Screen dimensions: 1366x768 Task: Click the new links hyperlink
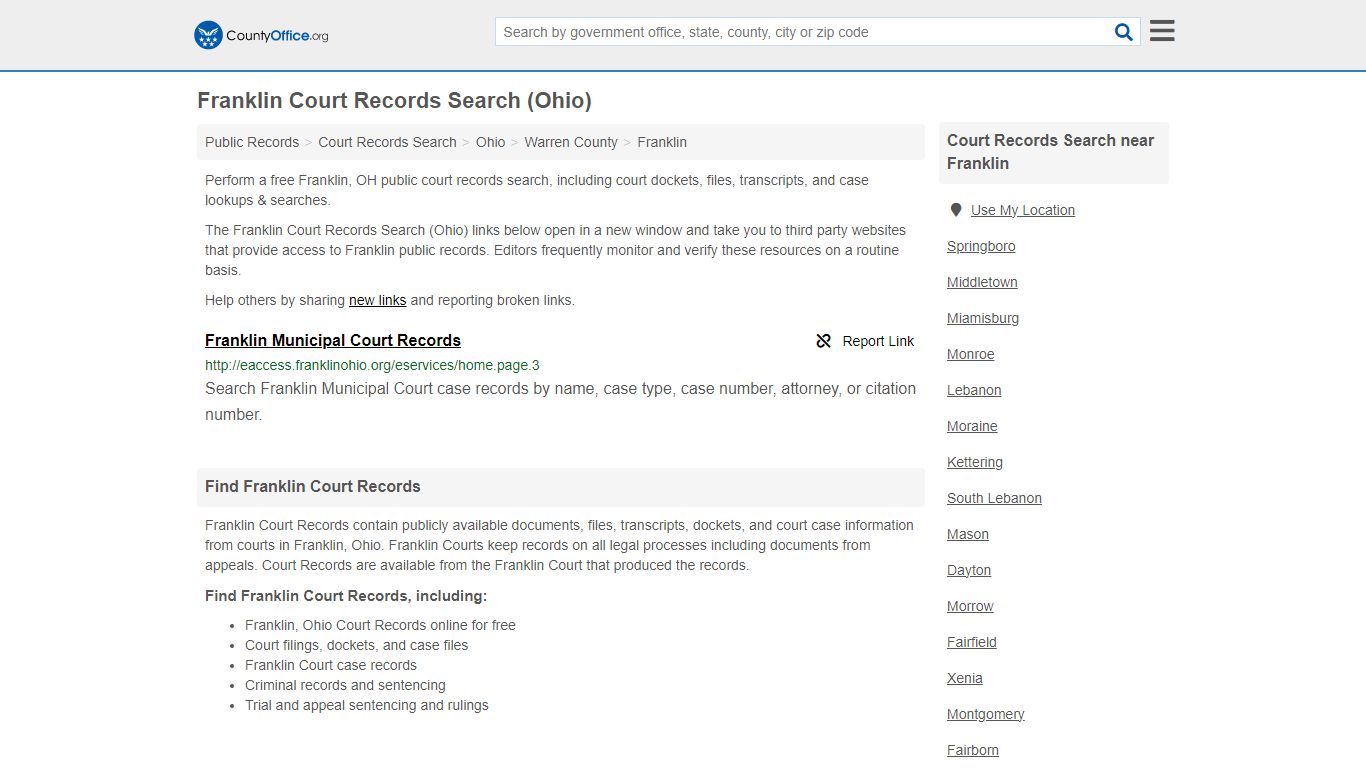tap(377, 300)
